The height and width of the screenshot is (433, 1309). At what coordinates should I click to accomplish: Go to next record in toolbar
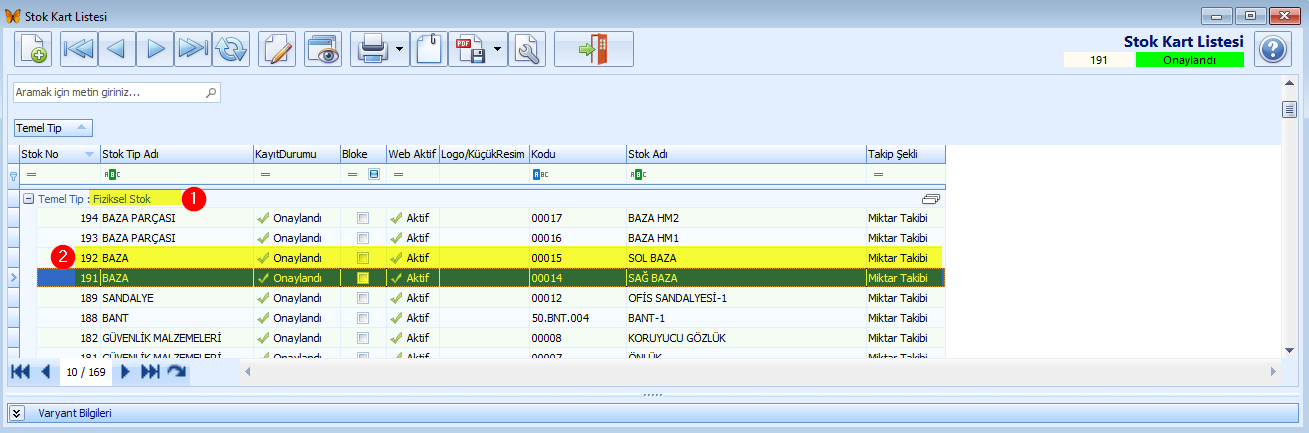[155, 48]
